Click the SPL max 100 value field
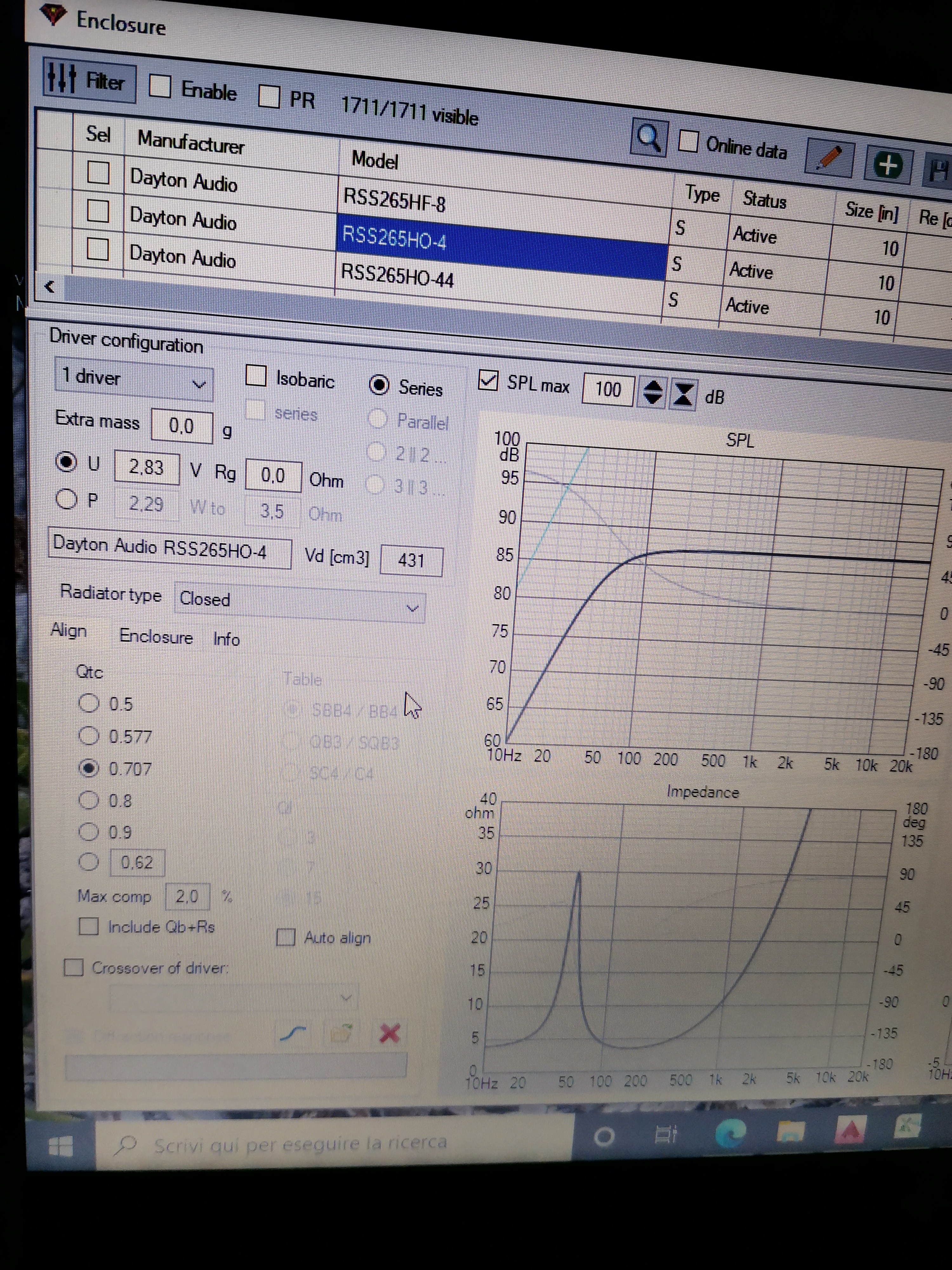This screenshot has width=952, height=1270. (x=609, y=389)
